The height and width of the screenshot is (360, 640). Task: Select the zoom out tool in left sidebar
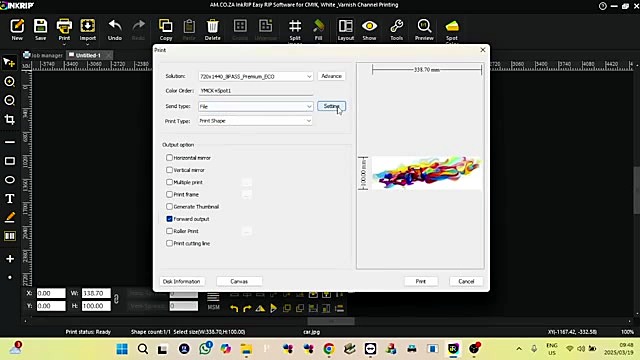(x=9, y=100)
